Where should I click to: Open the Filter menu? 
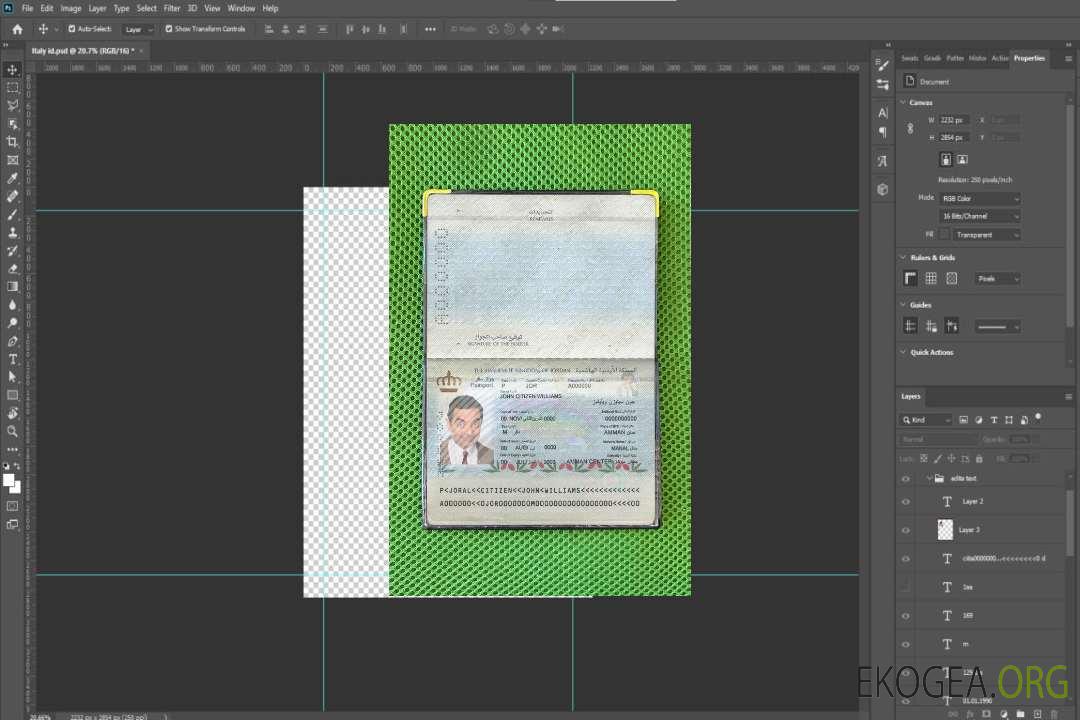(172, 8)
